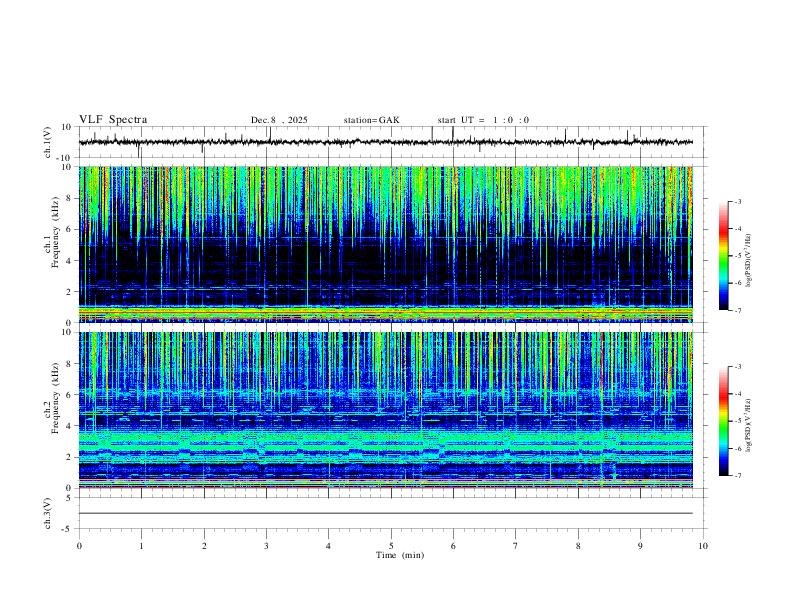Click the "VLF Spectra" plot title
792x612 pixels.
pos(113,120)
